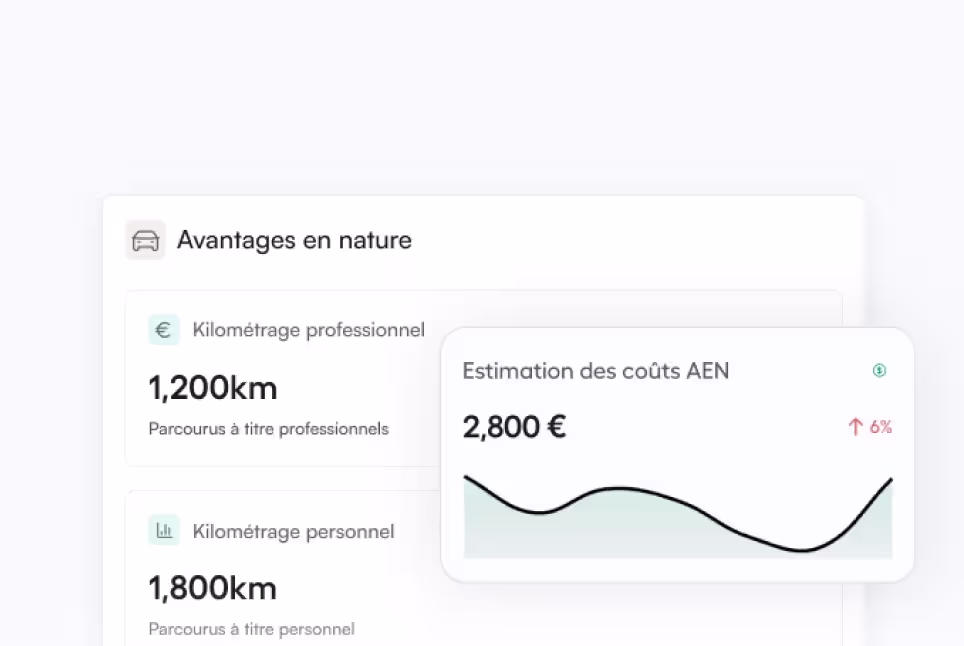Image resolution: width=964 pixels, height=646 pixels.
Task: Click the 2,800 € amount
Action: point(514,427)
